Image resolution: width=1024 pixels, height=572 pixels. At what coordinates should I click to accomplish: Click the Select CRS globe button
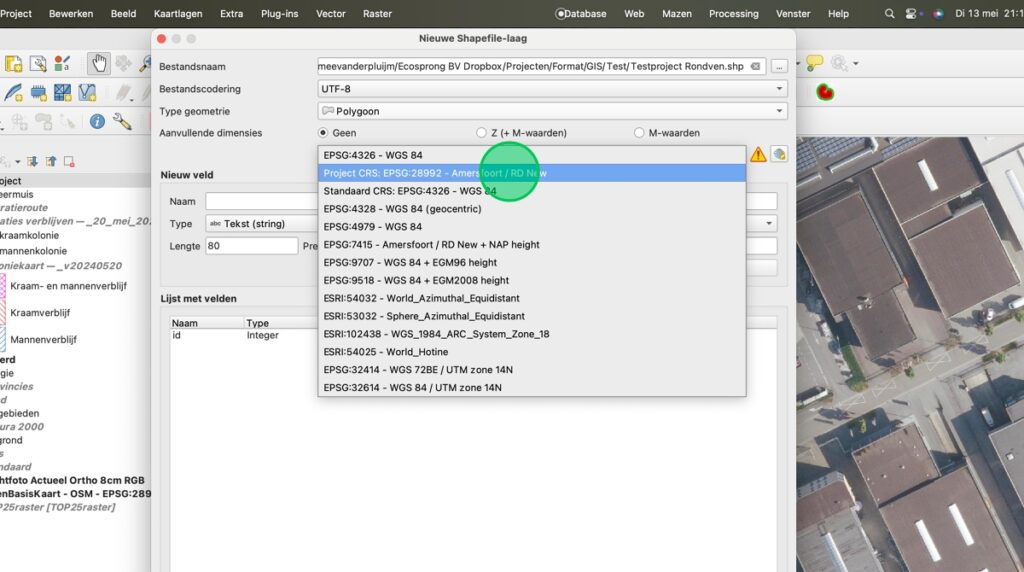(779, 154)
